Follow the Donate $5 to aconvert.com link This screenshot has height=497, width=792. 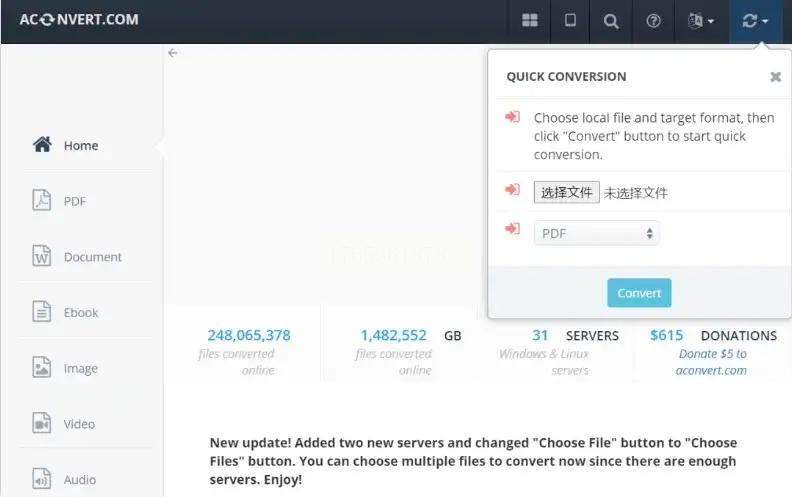712,362
